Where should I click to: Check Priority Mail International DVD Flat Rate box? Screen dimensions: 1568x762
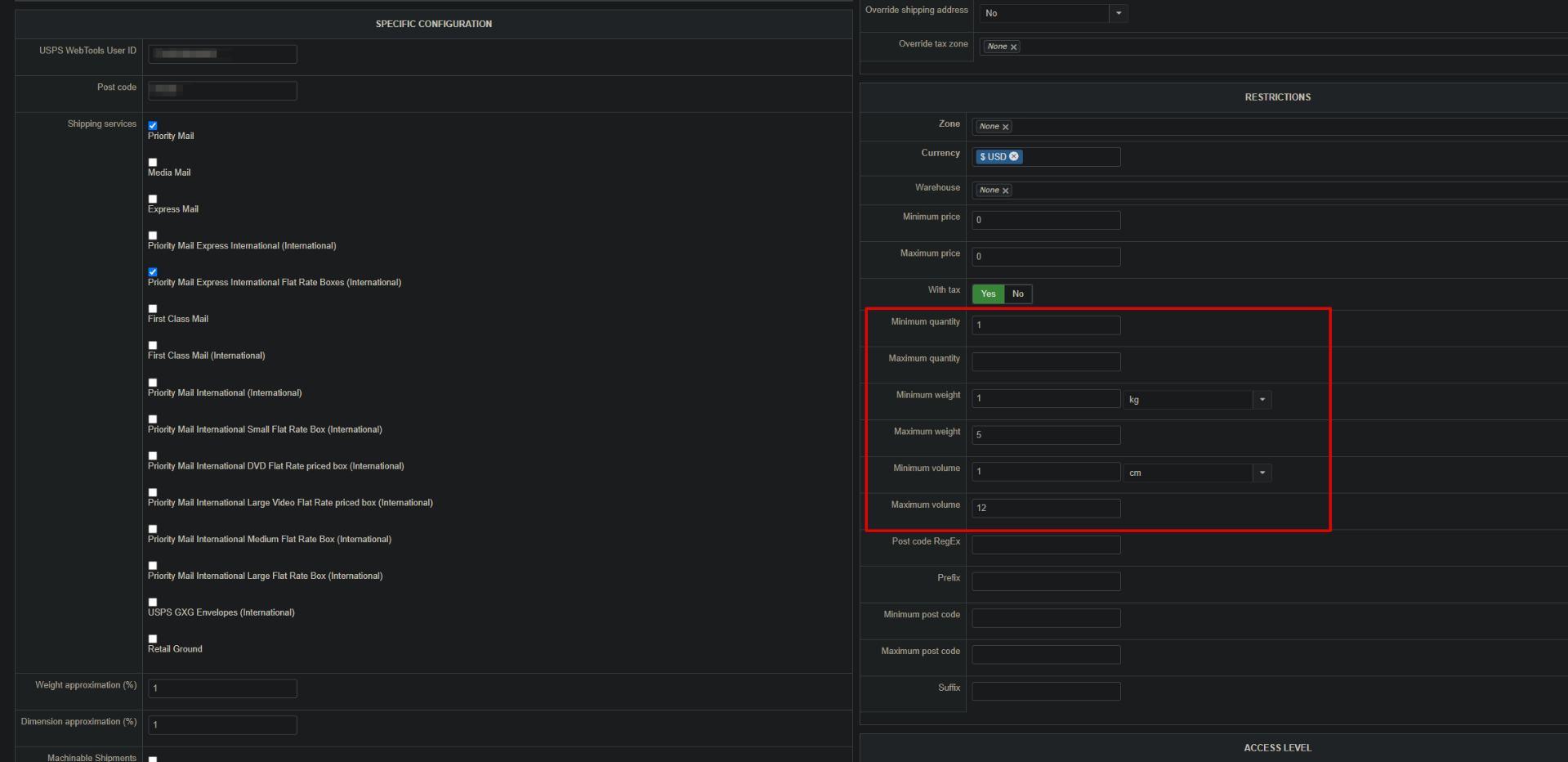[153, 456]
